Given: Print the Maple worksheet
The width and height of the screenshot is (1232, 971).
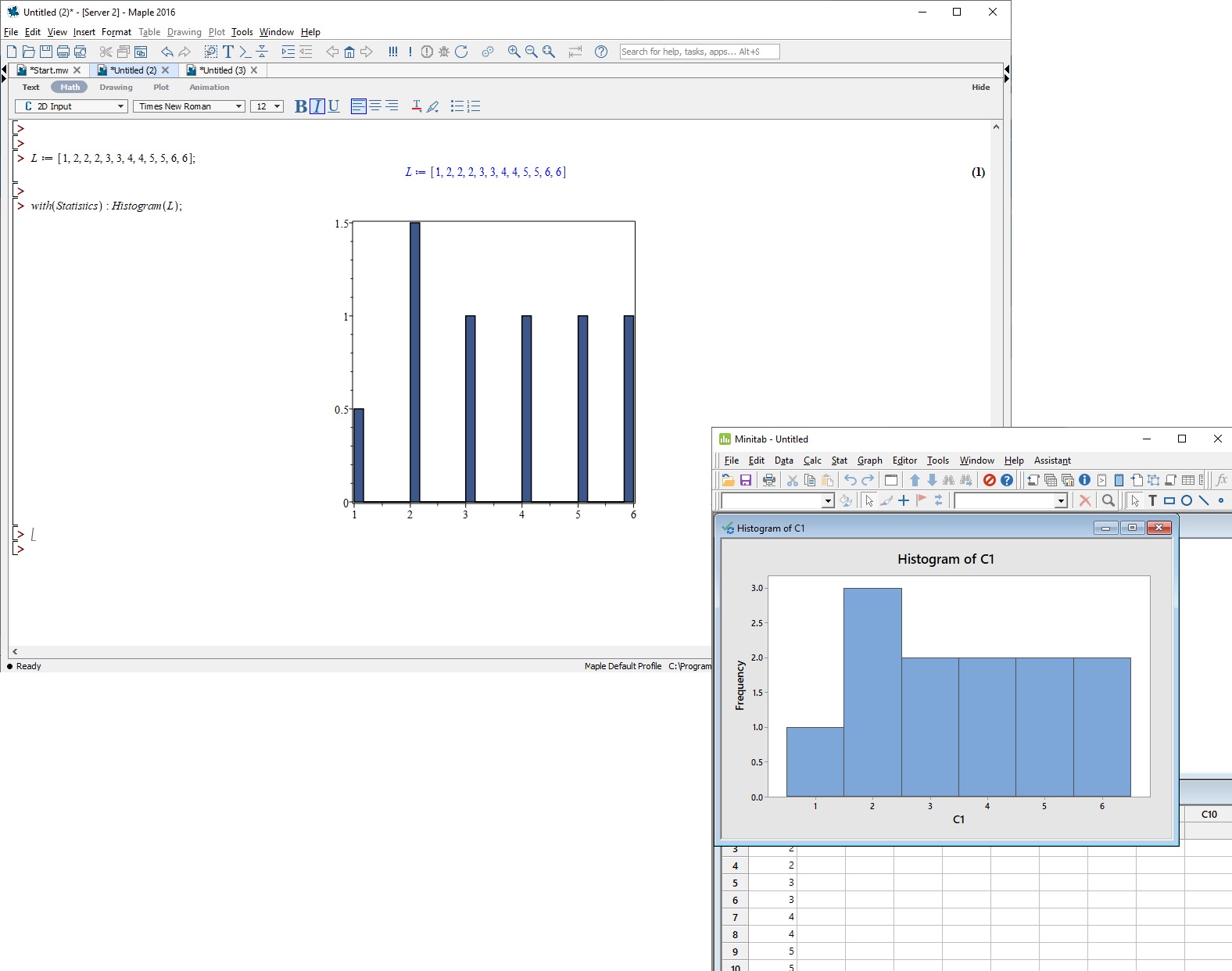Looking at the screenshot, I should tap(63, 52).
